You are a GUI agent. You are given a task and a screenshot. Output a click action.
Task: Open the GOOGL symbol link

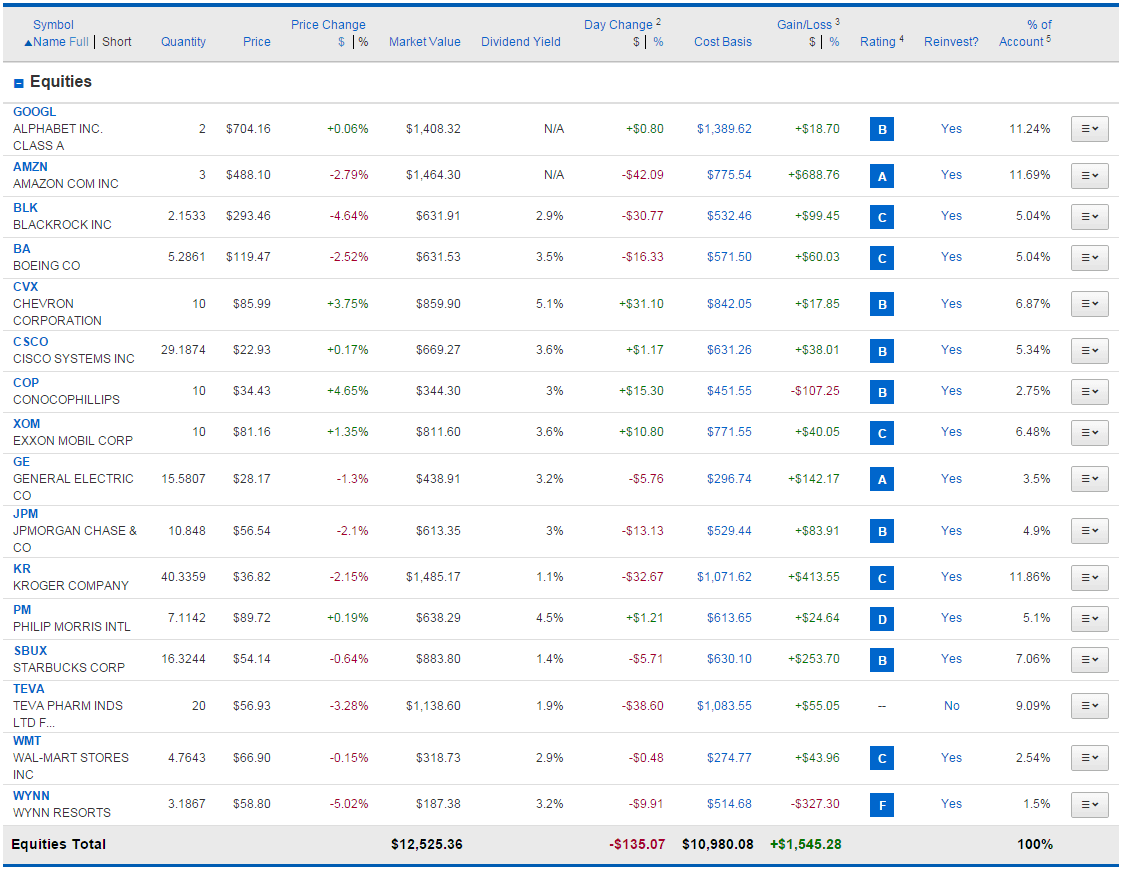[34, 112]
